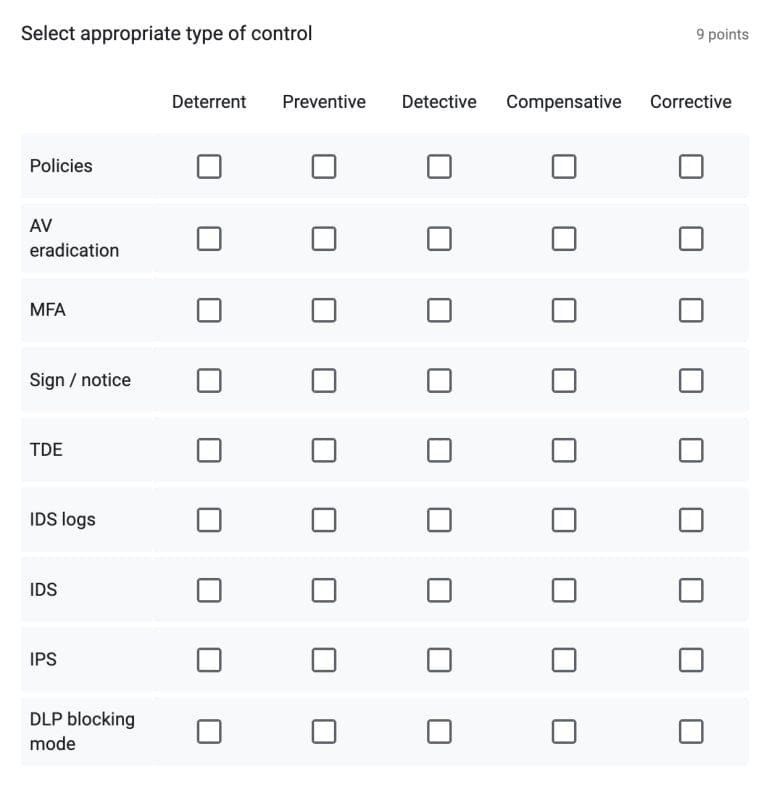This screenshot has width=769, height=800.
Task: Enable Preventive for IPS row
Action: point(324,660)
